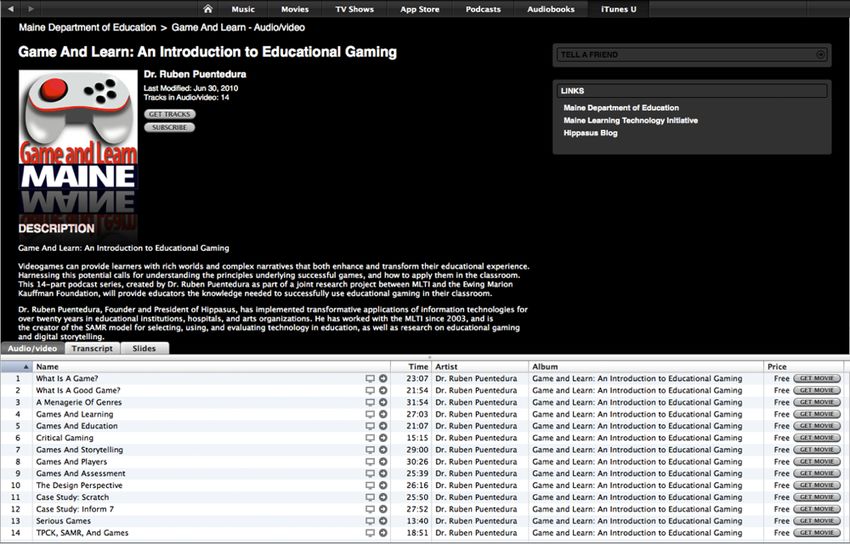Image resolution: width=850 pixels, height=544 pixels.
Task: Click the Dr. Ruben Puentedura author heading
Action: [195, 74]
